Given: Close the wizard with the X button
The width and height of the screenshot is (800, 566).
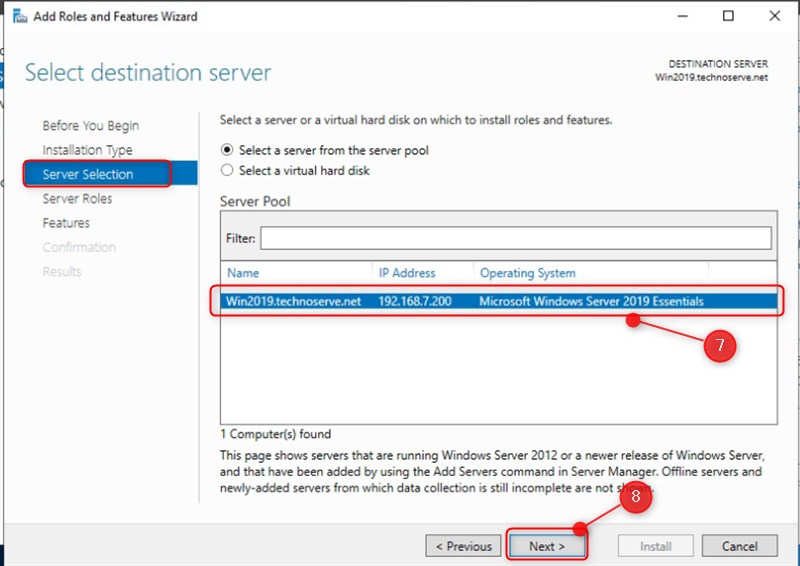Looking at the screenshot, I should (774, 16).
